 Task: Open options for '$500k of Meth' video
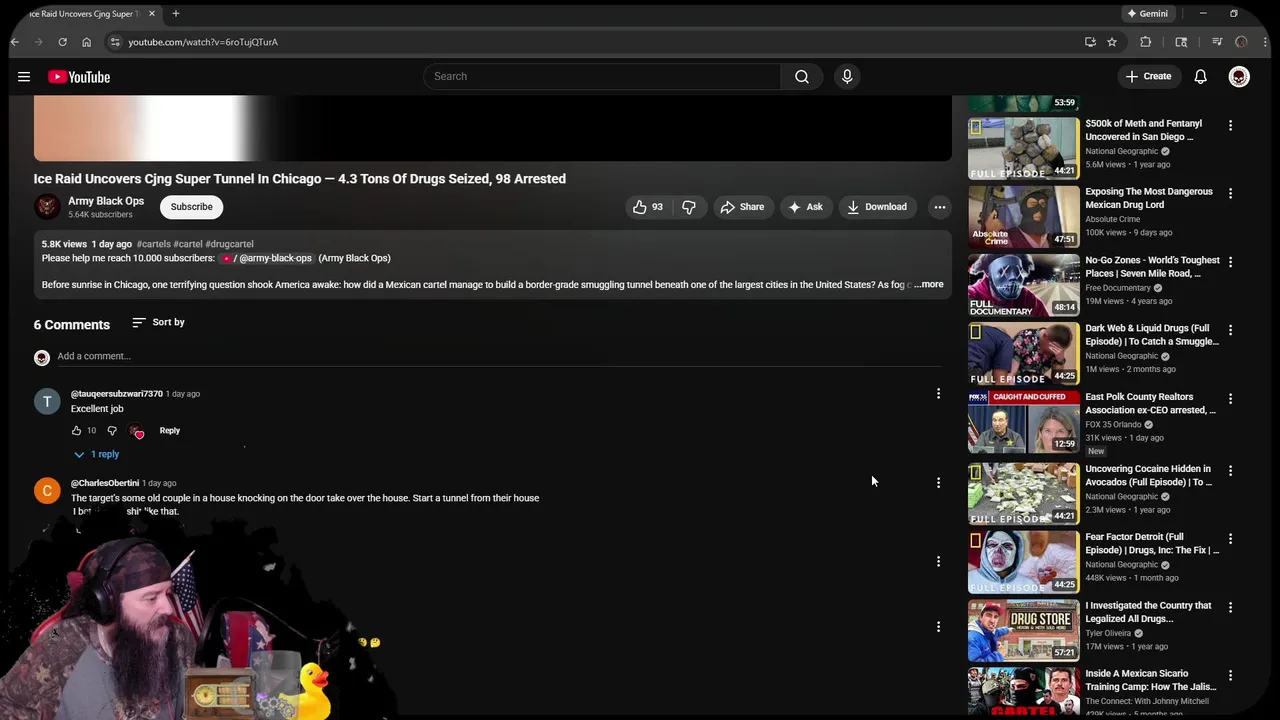(x=1230, y=126)
